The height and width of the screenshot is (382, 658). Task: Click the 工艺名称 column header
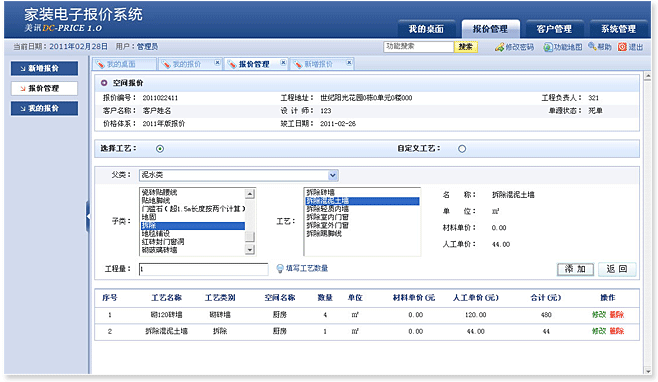[166, 298]
